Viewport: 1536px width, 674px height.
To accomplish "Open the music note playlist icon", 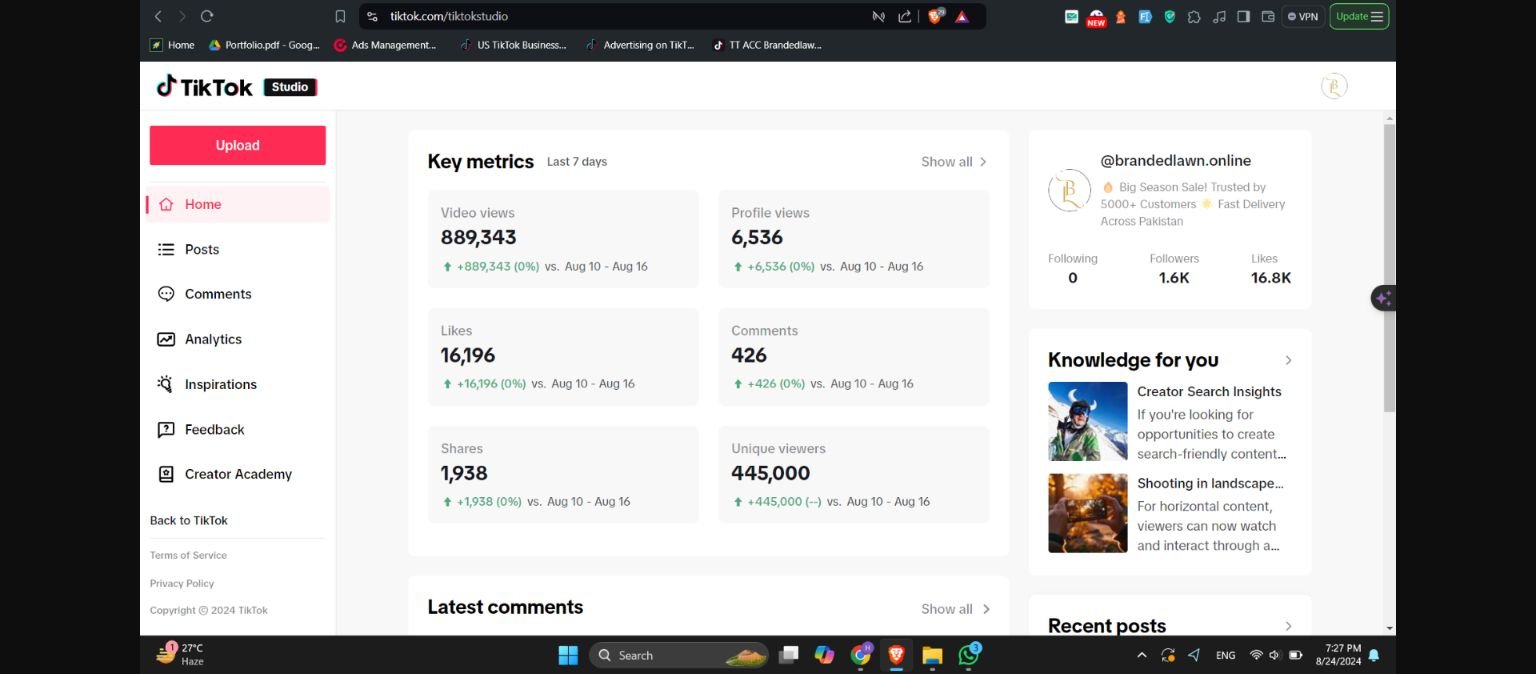I will [1218, 16].
